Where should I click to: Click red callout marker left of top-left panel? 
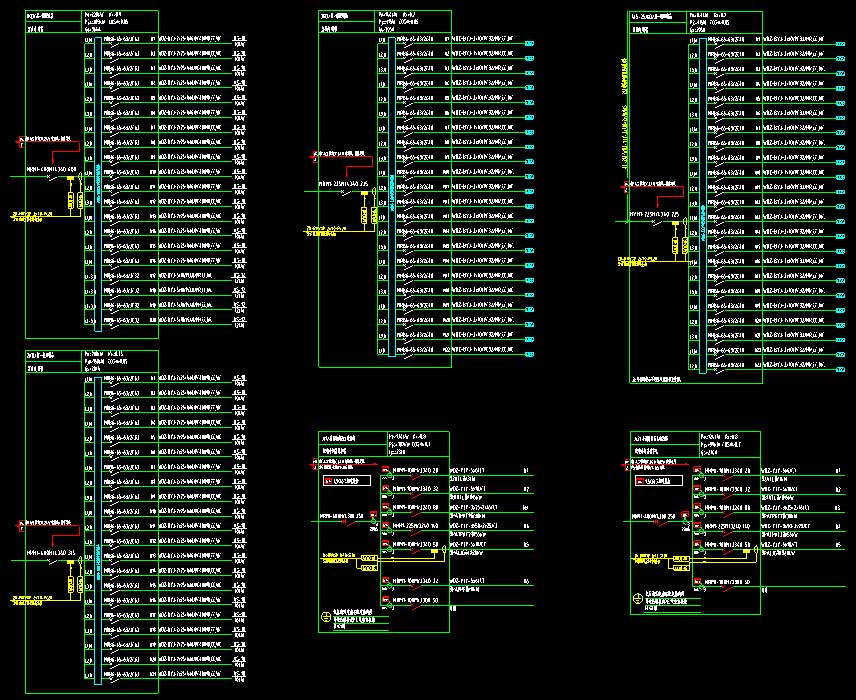[x=21, y=142]
